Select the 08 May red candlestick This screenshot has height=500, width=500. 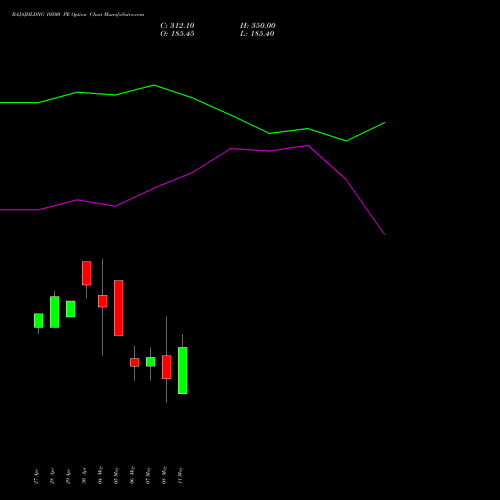(167, 367)
